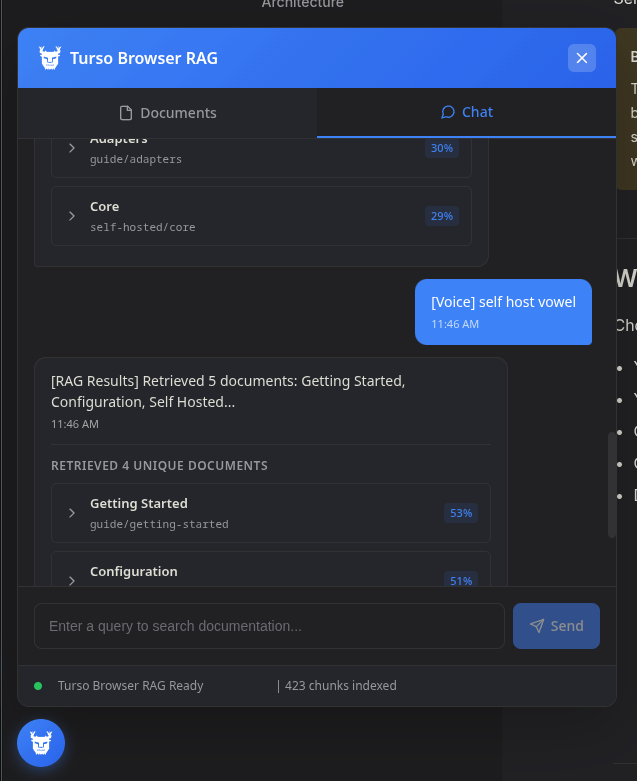This screenshot has width=637, height=781.
Task: Click the Core document title
Action: pos(104,207)
